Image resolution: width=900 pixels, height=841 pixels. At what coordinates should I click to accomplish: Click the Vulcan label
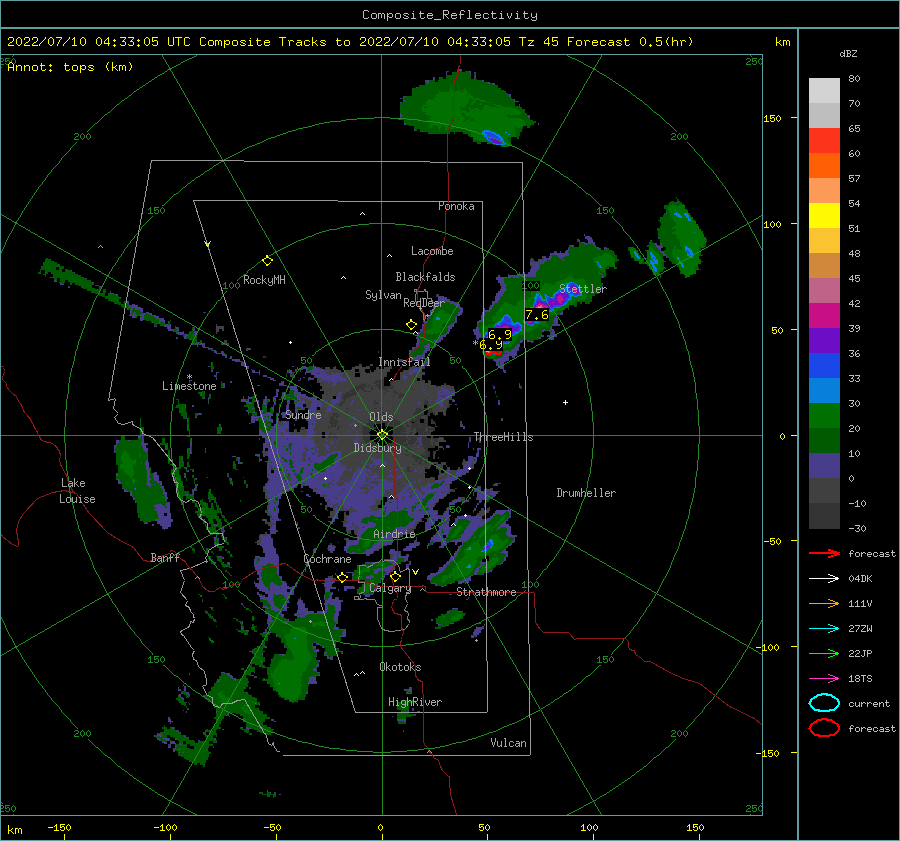(508, 743)
